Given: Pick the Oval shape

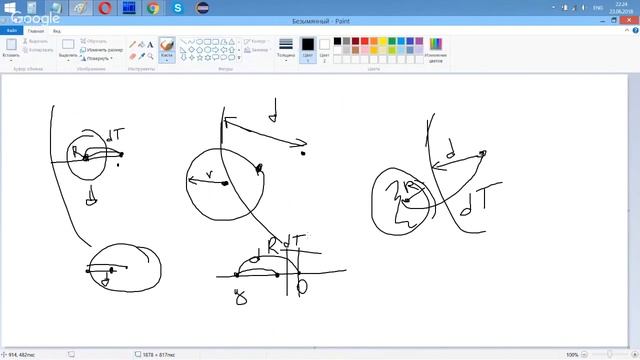Looking at the screenshot, I should click(x=200, y=42).
